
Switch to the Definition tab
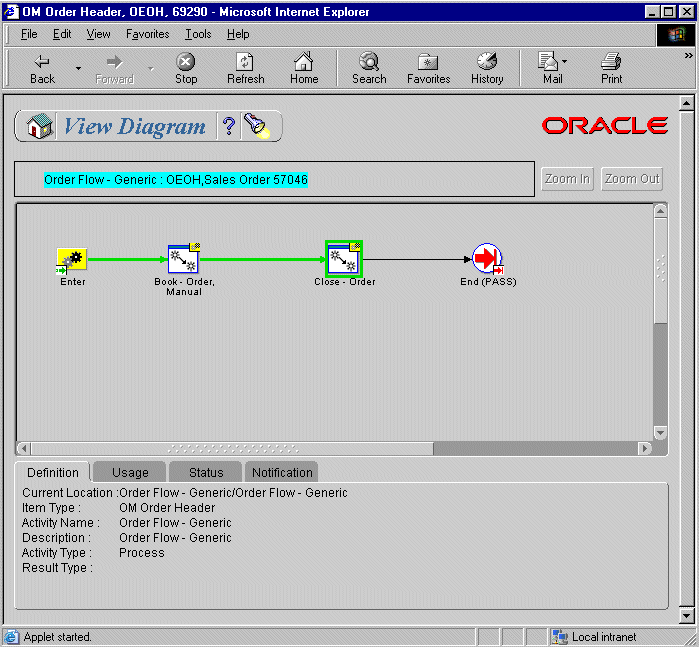click(53, 472)
